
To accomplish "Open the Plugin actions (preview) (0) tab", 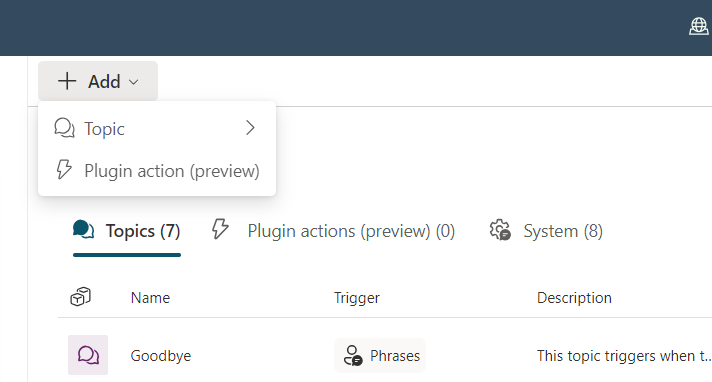I will (333, 231).
